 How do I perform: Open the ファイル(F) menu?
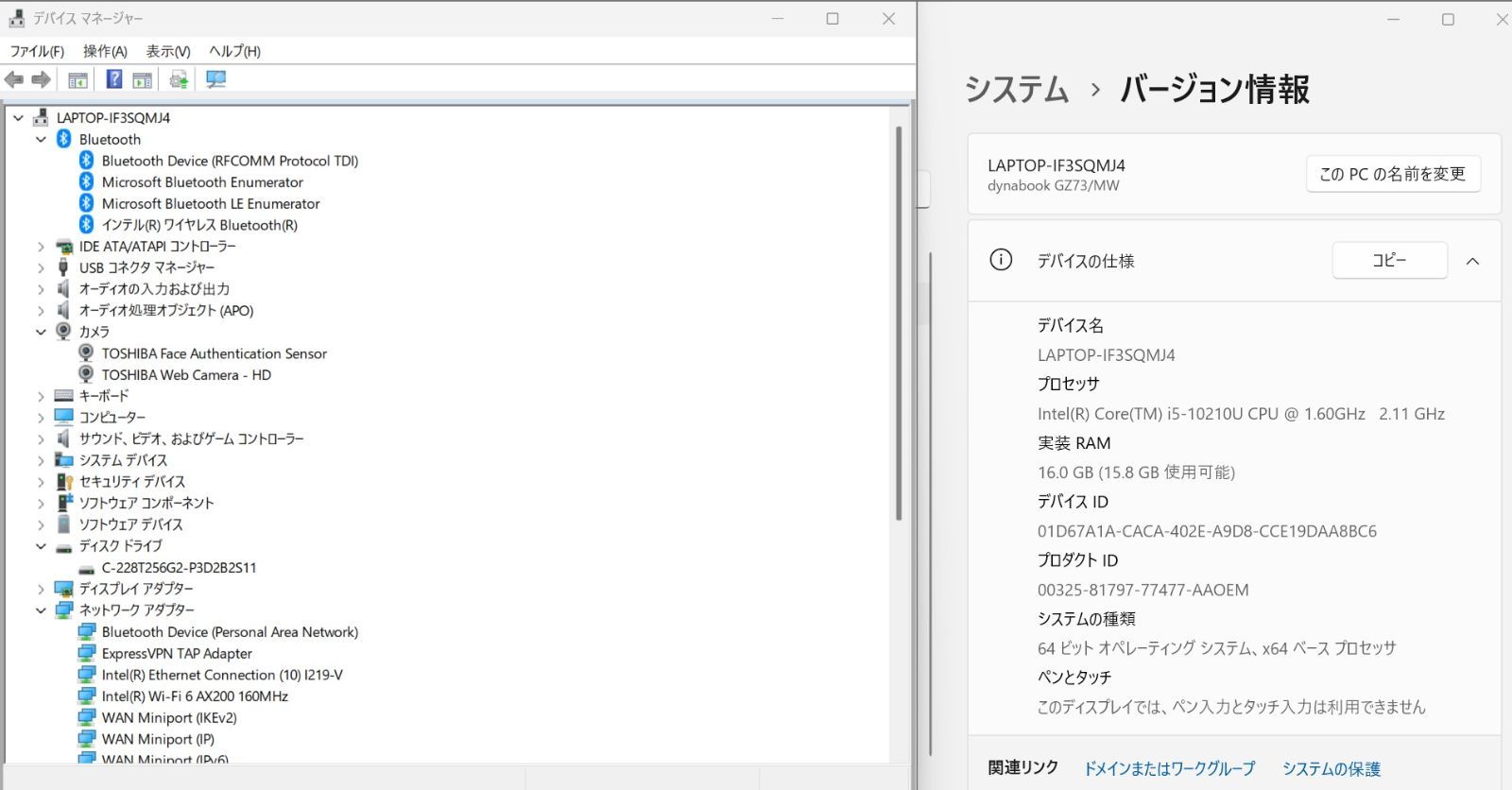[37, 51]
